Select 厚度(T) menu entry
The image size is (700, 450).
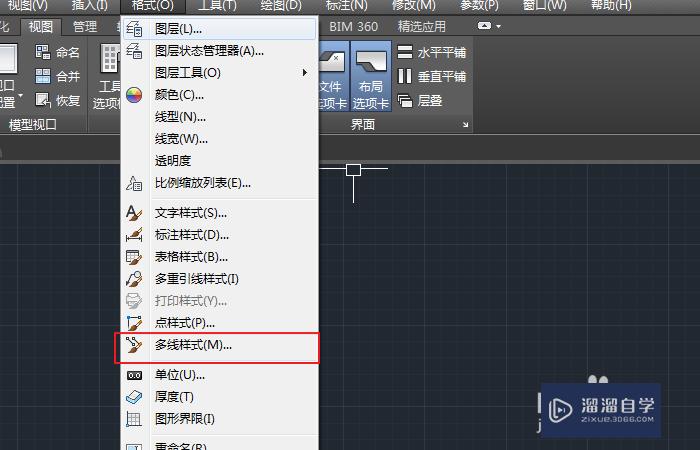[x=219, y=397]
